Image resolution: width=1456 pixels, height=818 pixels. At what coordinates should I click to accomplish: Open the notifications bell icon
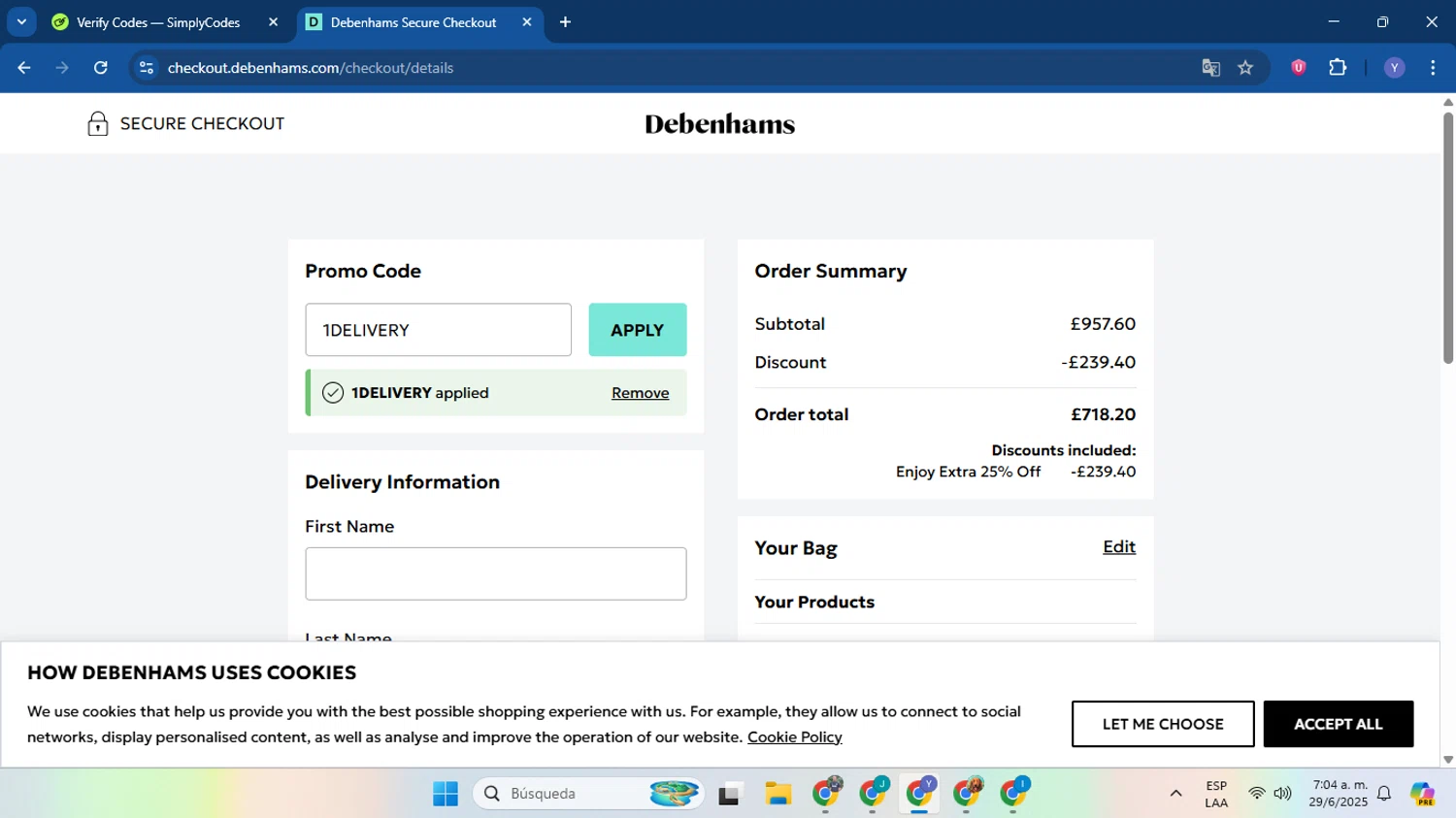(1384, 794)
